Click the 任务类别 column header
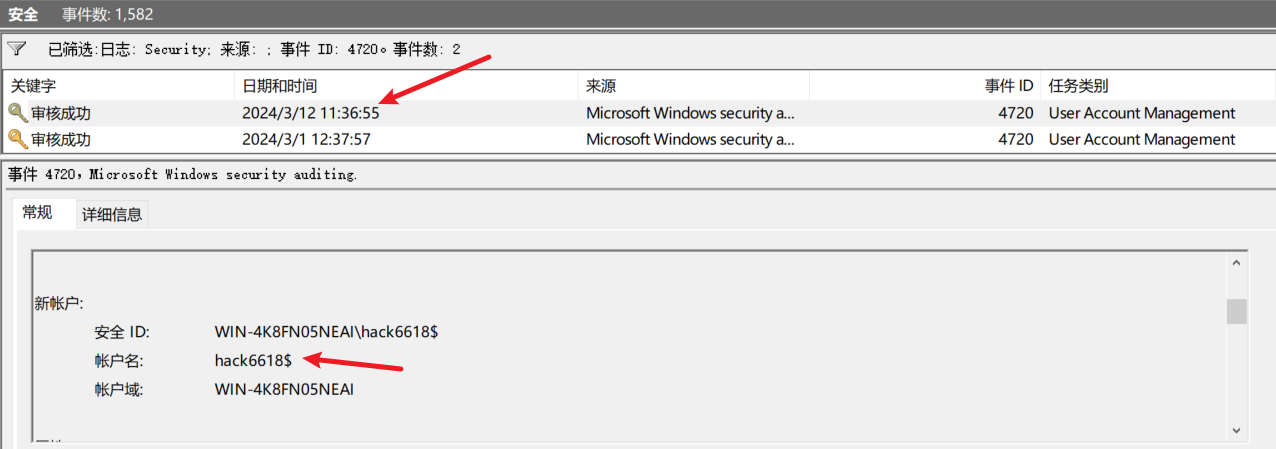The width and height of the screenshot is (1276, 449). click(x=1155, y=86)
